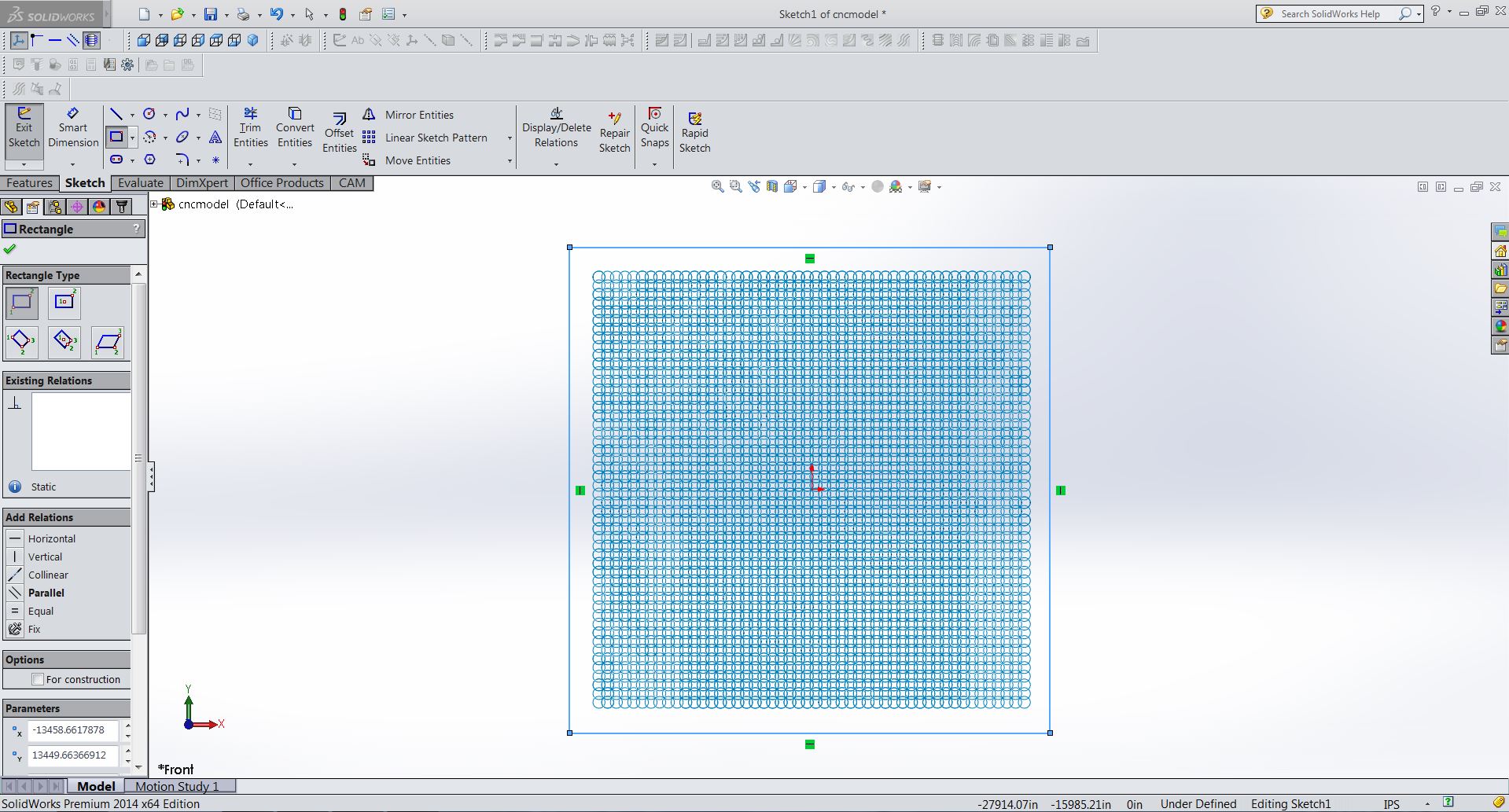The image size is (1509, 812).
Task: Activate the Trim Entities tool
Action: pos(251,127)
